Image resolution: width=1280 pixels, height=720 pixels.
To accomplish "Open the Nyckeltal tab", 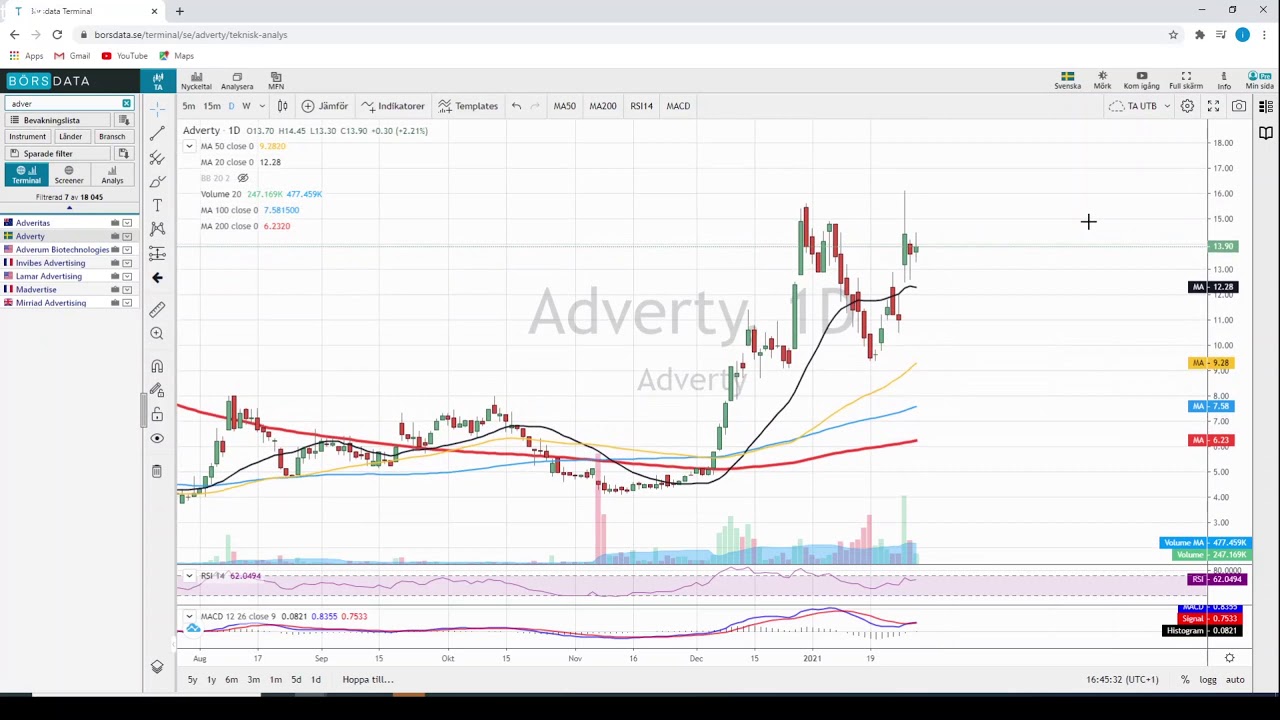I will pos(197,81).
